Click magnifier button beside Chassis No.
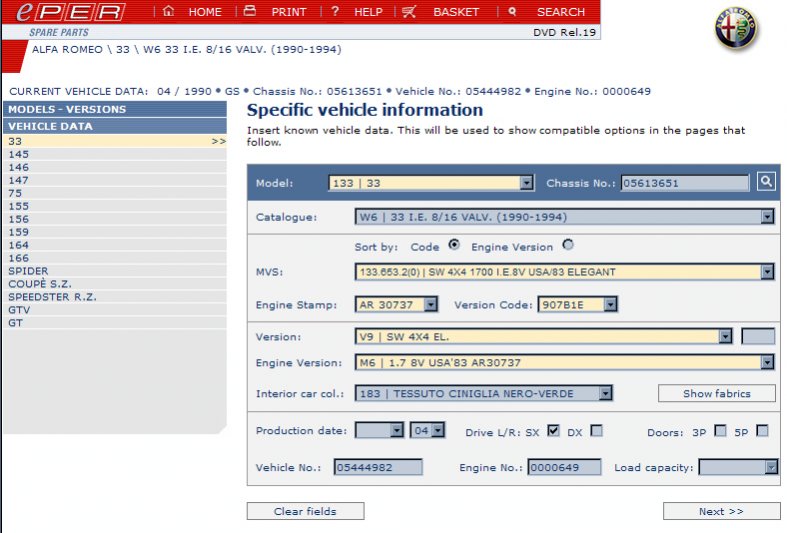Image resolution: width=787 pixels, height=533 pixels. 766,182
